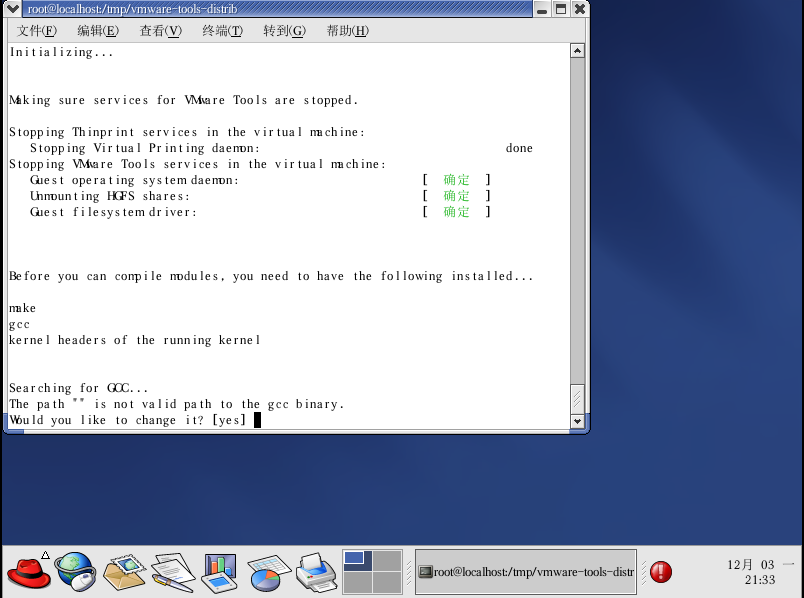Open the 终端(T) menu
This screenshot has height=598, width=804.
pos(223,31)
